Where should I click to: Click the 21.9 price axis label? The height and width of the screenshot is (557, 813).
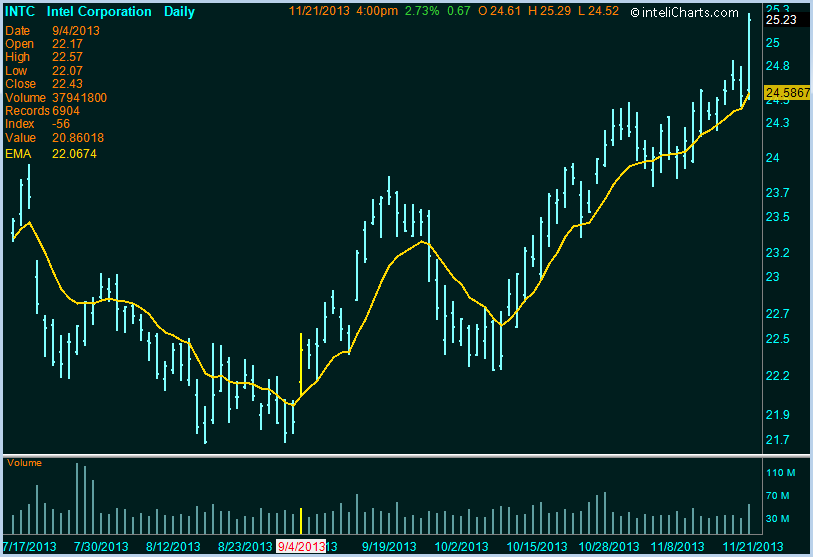pyautogui.click(x=778, y=414)
